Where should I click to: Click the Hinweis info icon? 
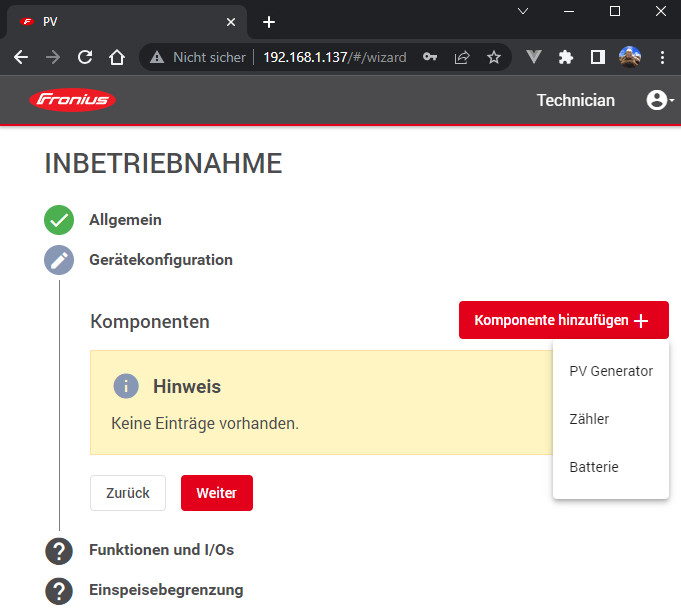click(126, 386)
